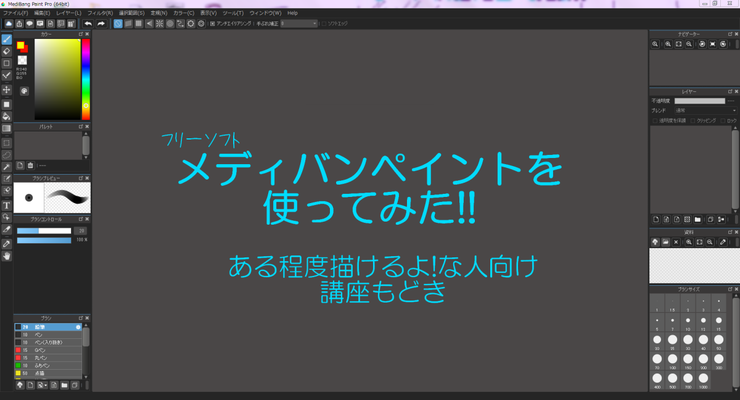Select the ペン(入り抜き) brush
Image resolution: width=740 pixels, height=400 pixels.
point(48,342)
